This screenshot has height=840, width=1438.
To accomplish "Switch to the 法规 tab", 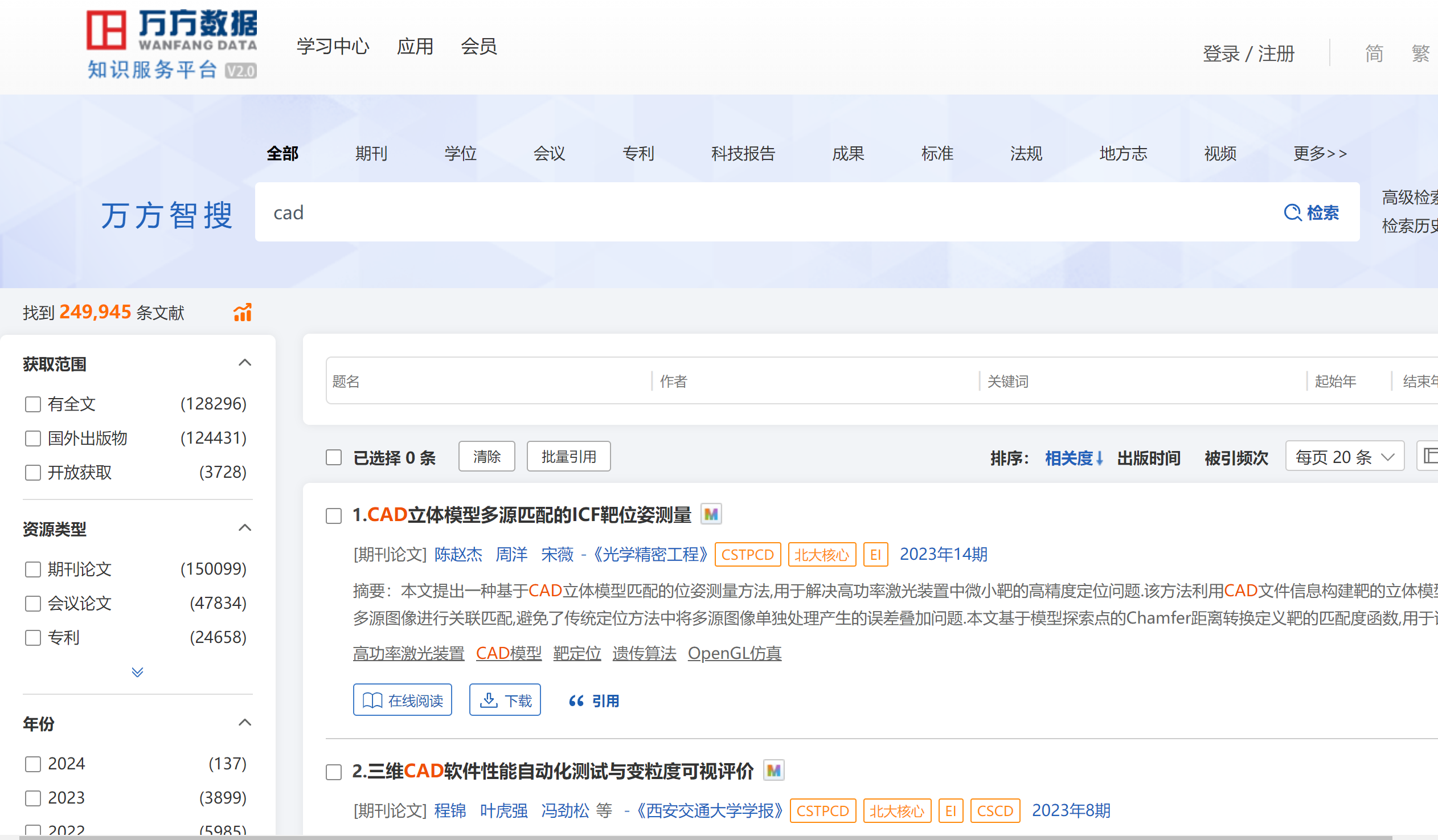I will tap(1027, 153).
